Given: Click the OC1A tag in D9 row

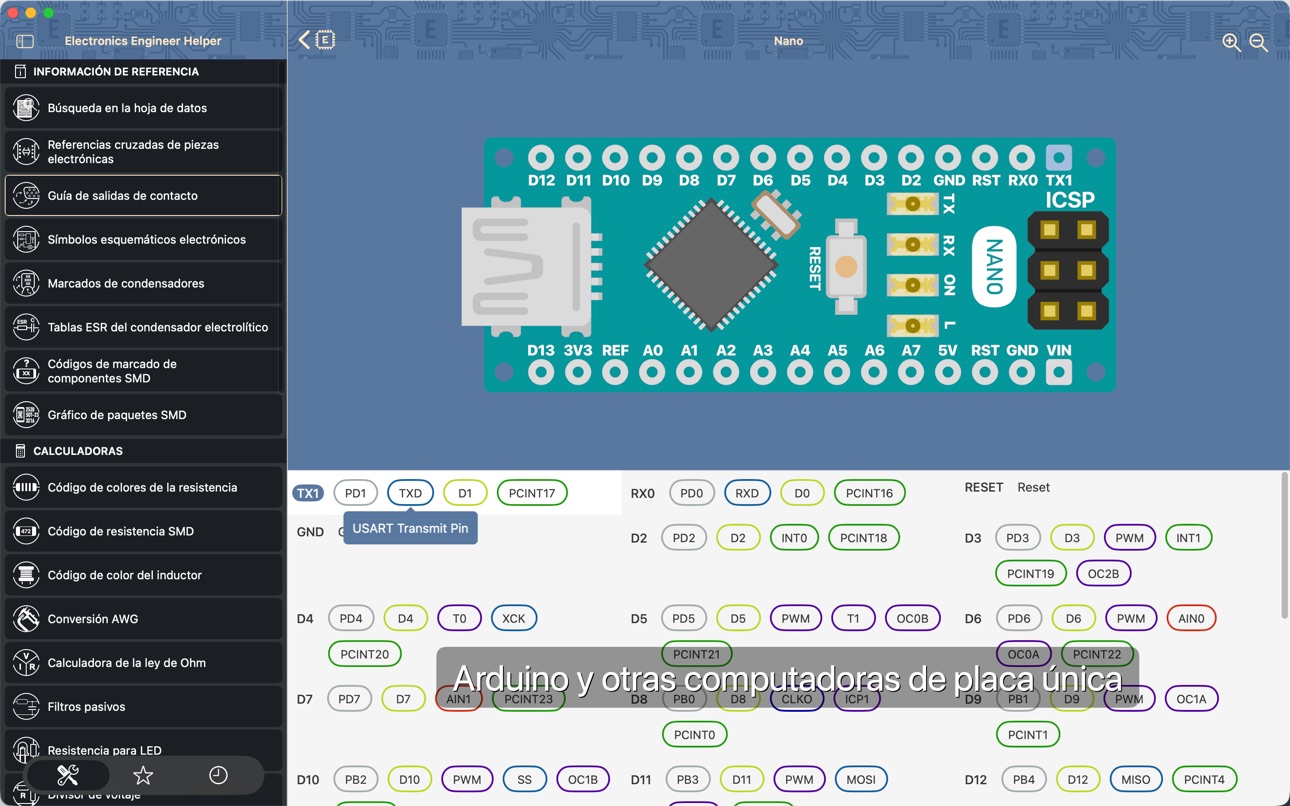Looking at the screenshot, I should (x=1191, y=699).
